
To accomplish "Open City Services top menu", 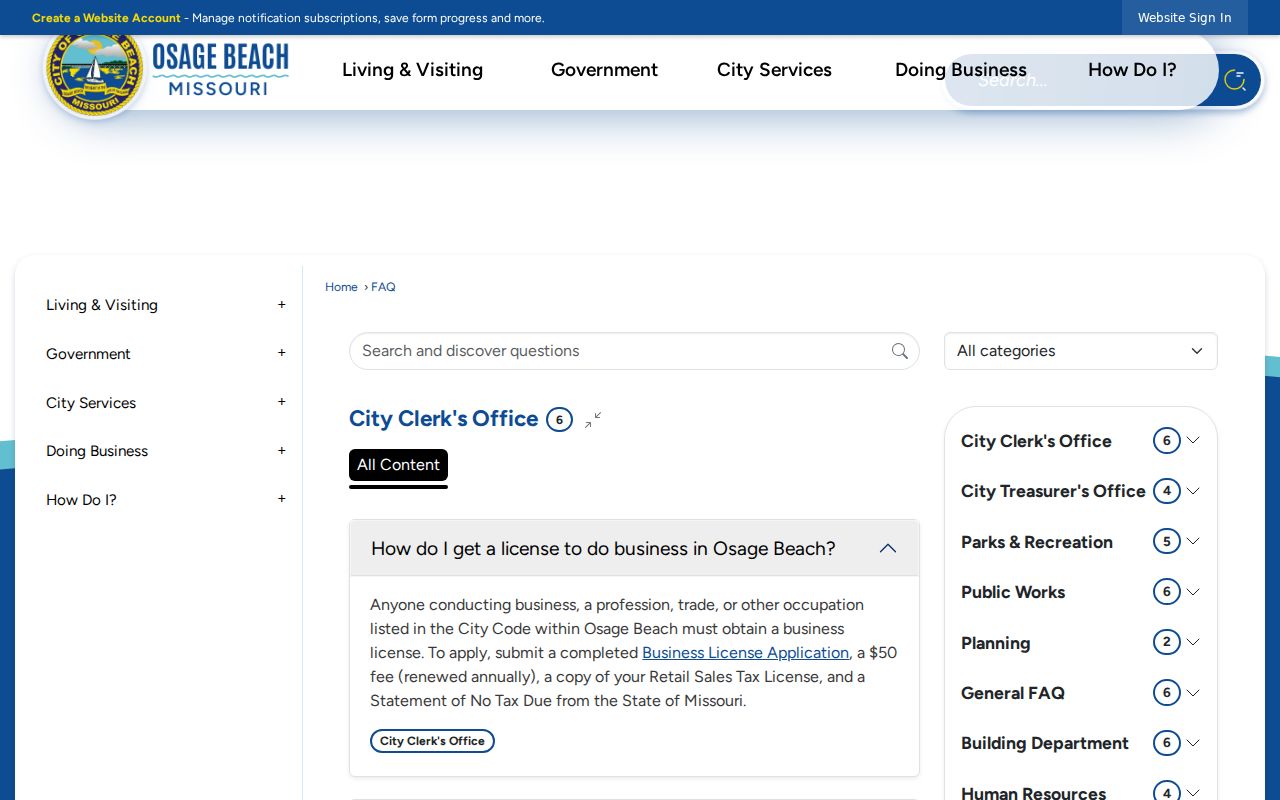I will pos(774,70).
